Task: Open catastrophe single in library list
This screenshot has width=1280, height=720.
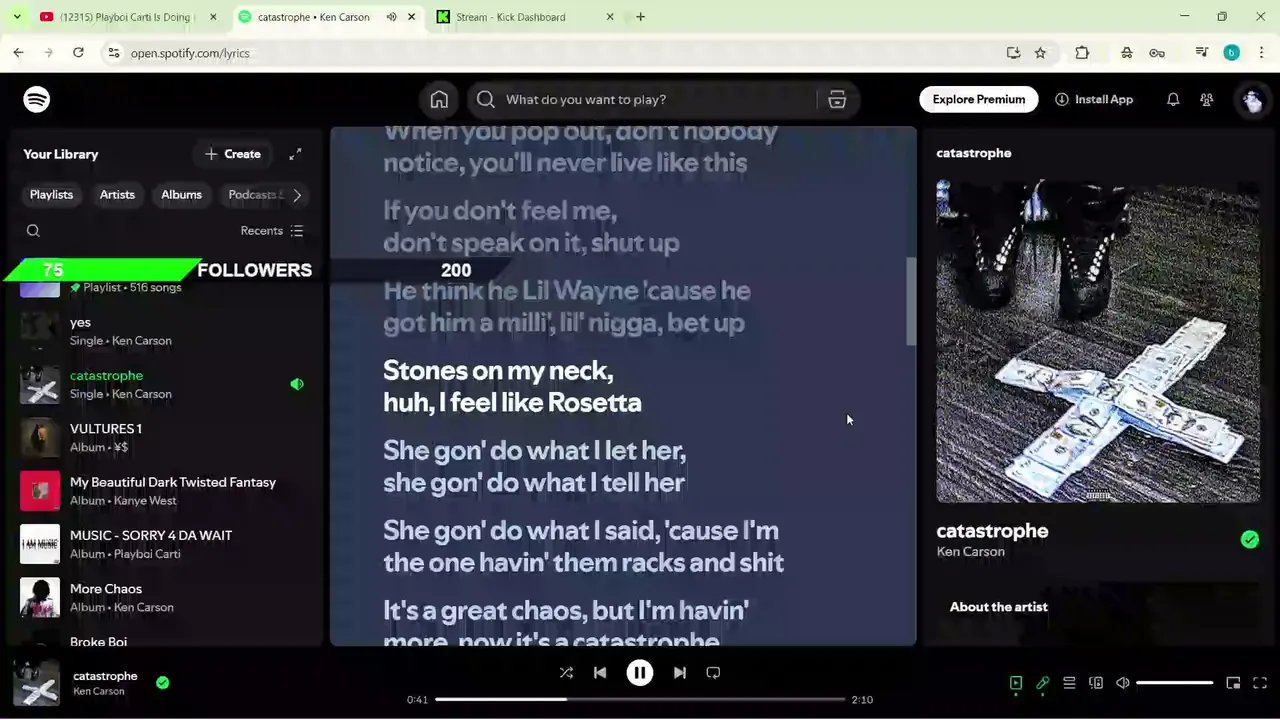Action: 163,384
